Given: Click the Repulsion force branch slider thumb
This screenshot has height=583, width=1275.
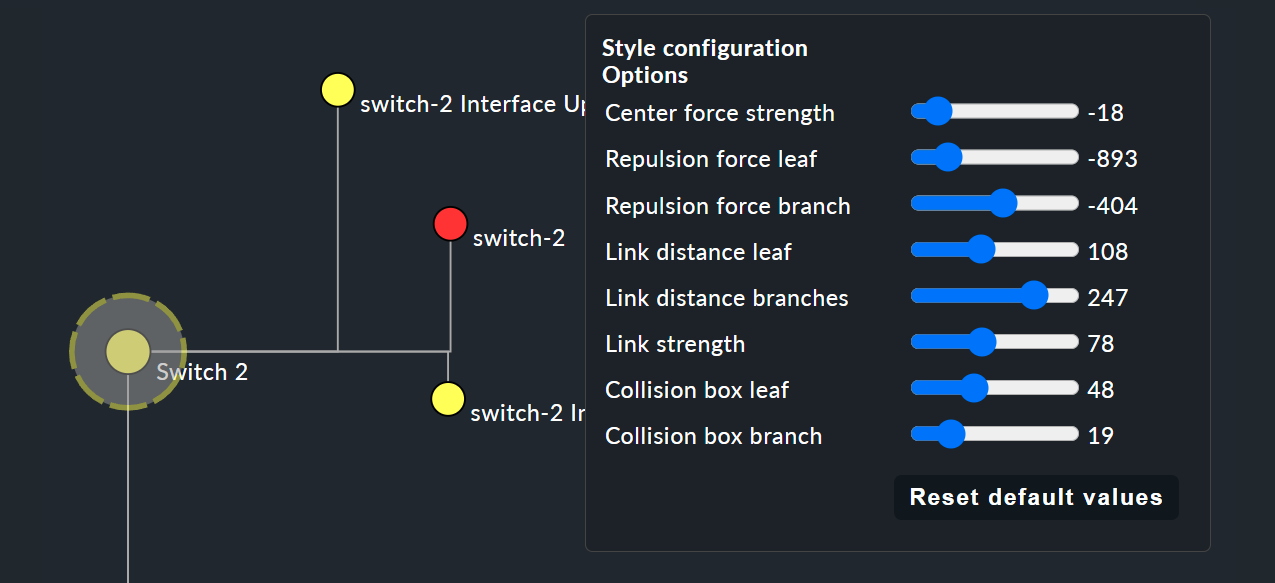Looking at the screenshot, I should pos(1003,203).
